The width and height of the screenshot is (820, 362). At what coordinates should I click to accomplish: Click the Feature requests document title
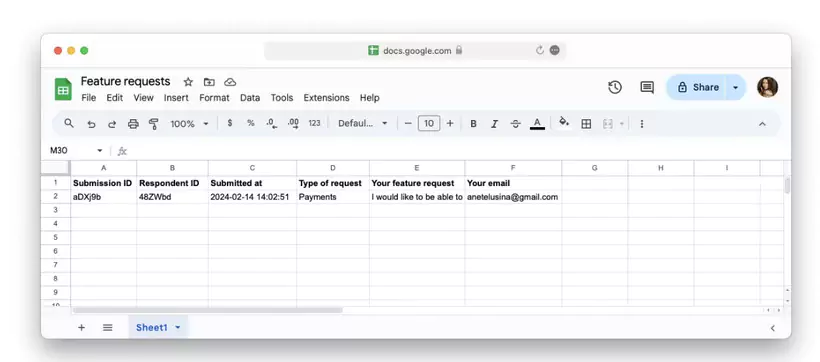(126, 82)
